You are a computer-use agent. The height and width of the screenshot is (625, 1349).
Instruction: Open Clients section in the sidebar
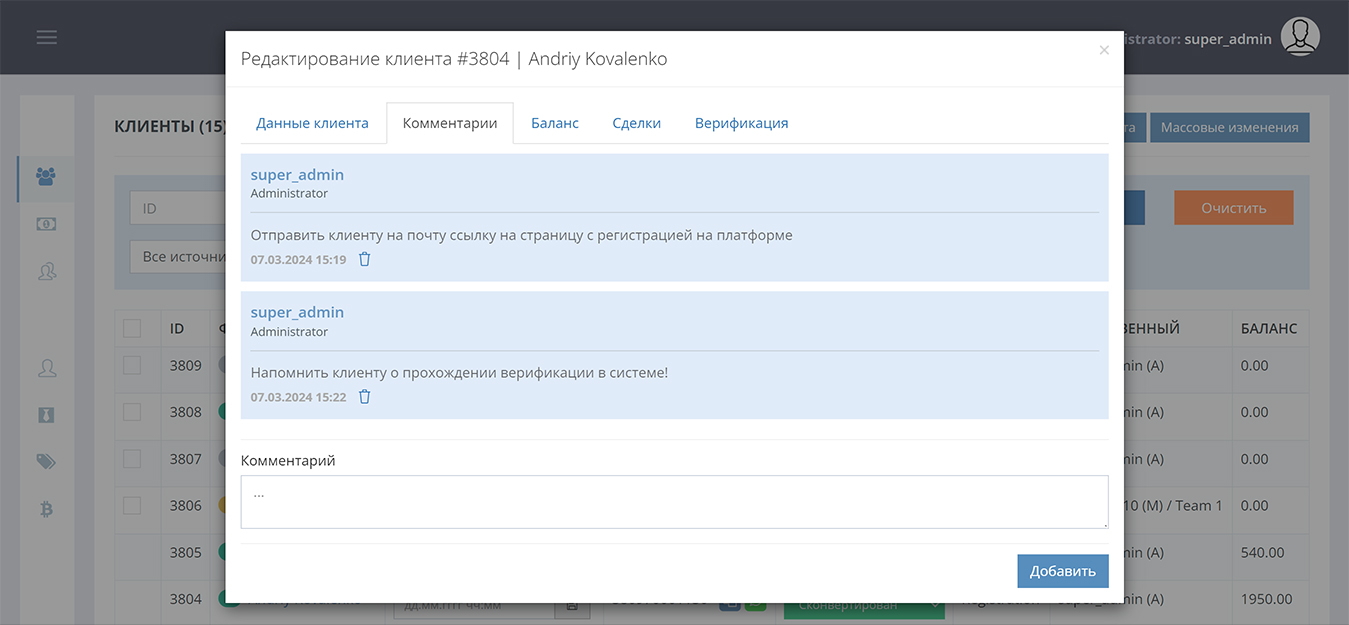46,177
